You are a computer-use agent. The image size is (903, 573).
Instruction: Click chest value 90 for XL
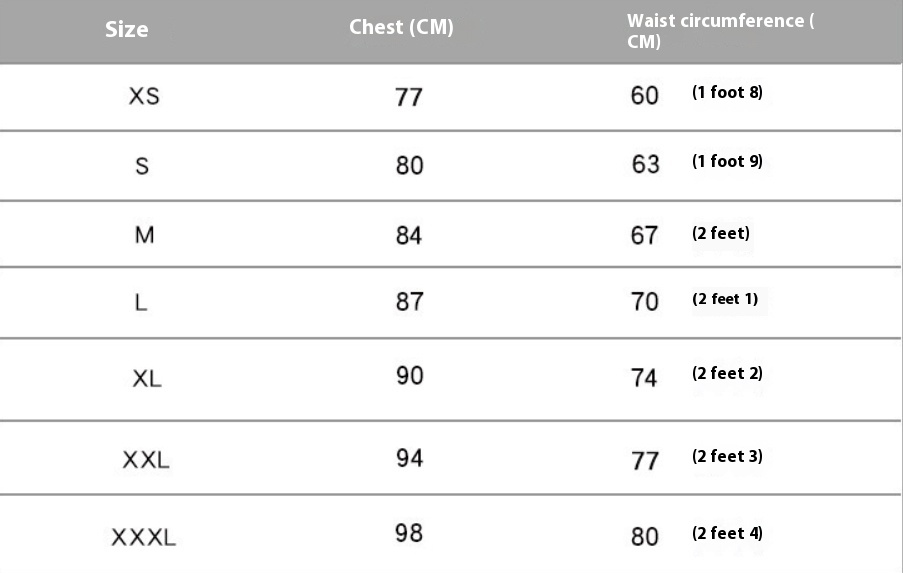point(409,375)
